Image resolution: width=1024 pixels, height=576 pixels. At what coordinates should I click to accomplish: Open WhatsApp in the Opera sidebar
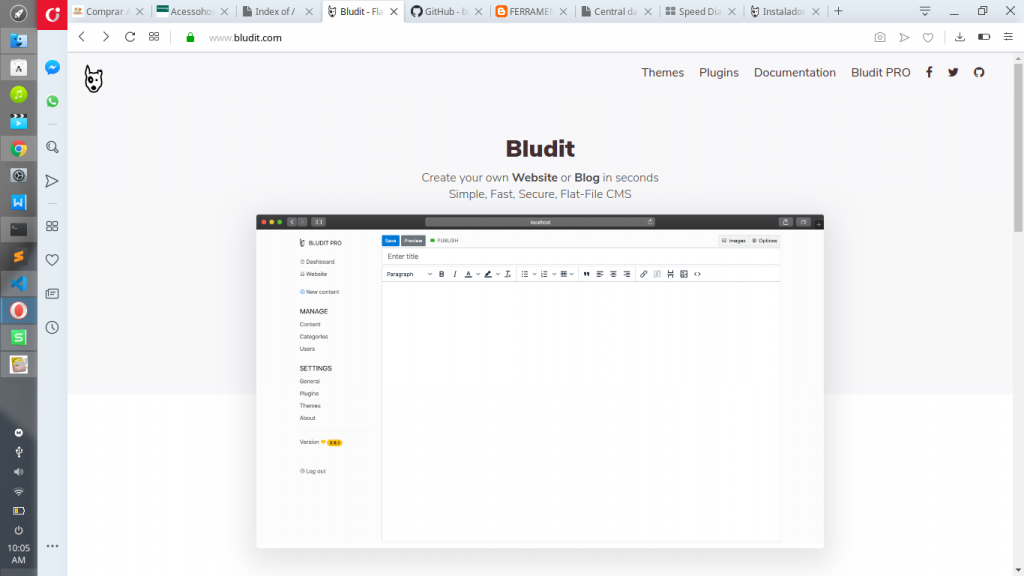coord(52,101)
